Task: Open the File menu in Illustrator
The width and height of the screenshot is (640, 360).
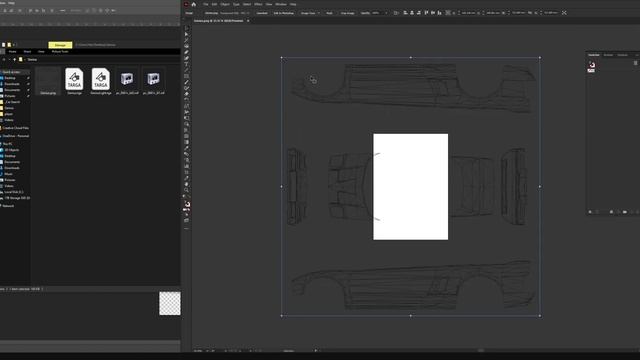Action: pos(206,4)
